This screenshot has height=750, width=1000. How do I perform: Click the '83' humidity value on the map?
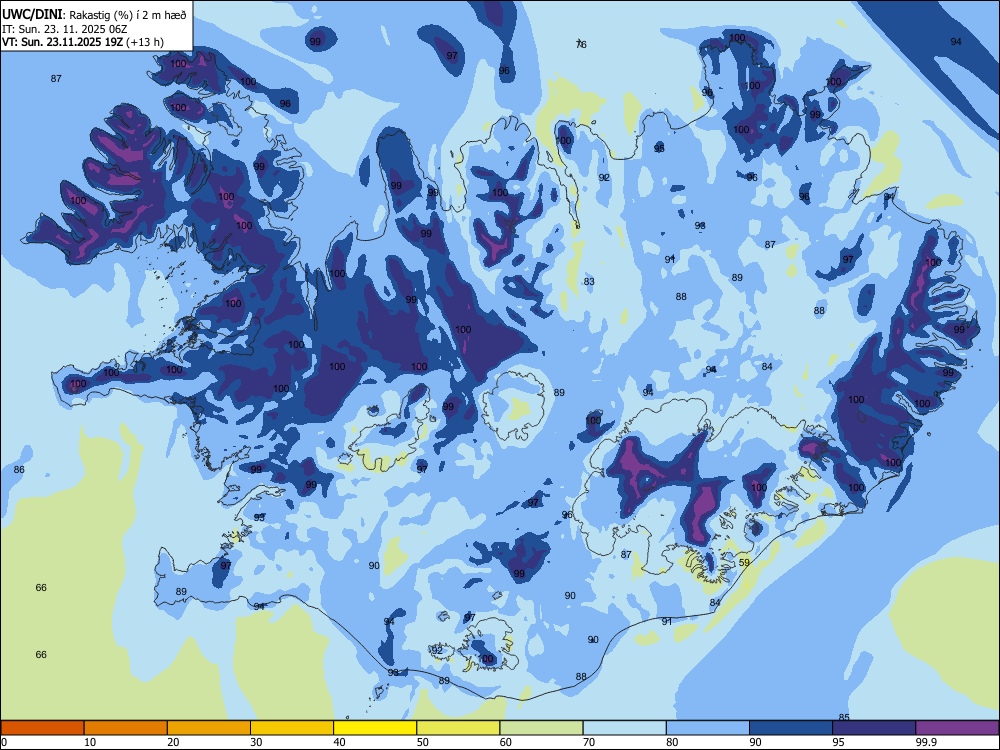(x=589, y=281)
